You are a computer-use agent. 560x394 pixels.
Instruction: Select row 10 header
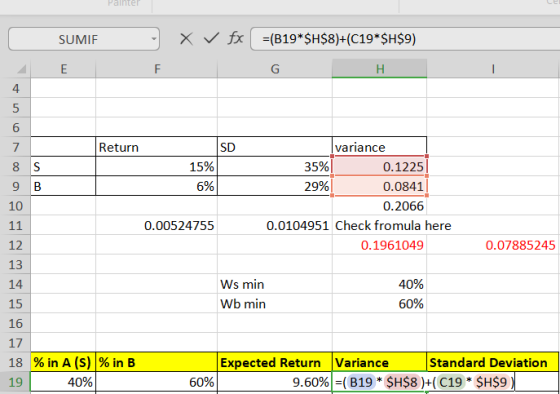[15, 206]
